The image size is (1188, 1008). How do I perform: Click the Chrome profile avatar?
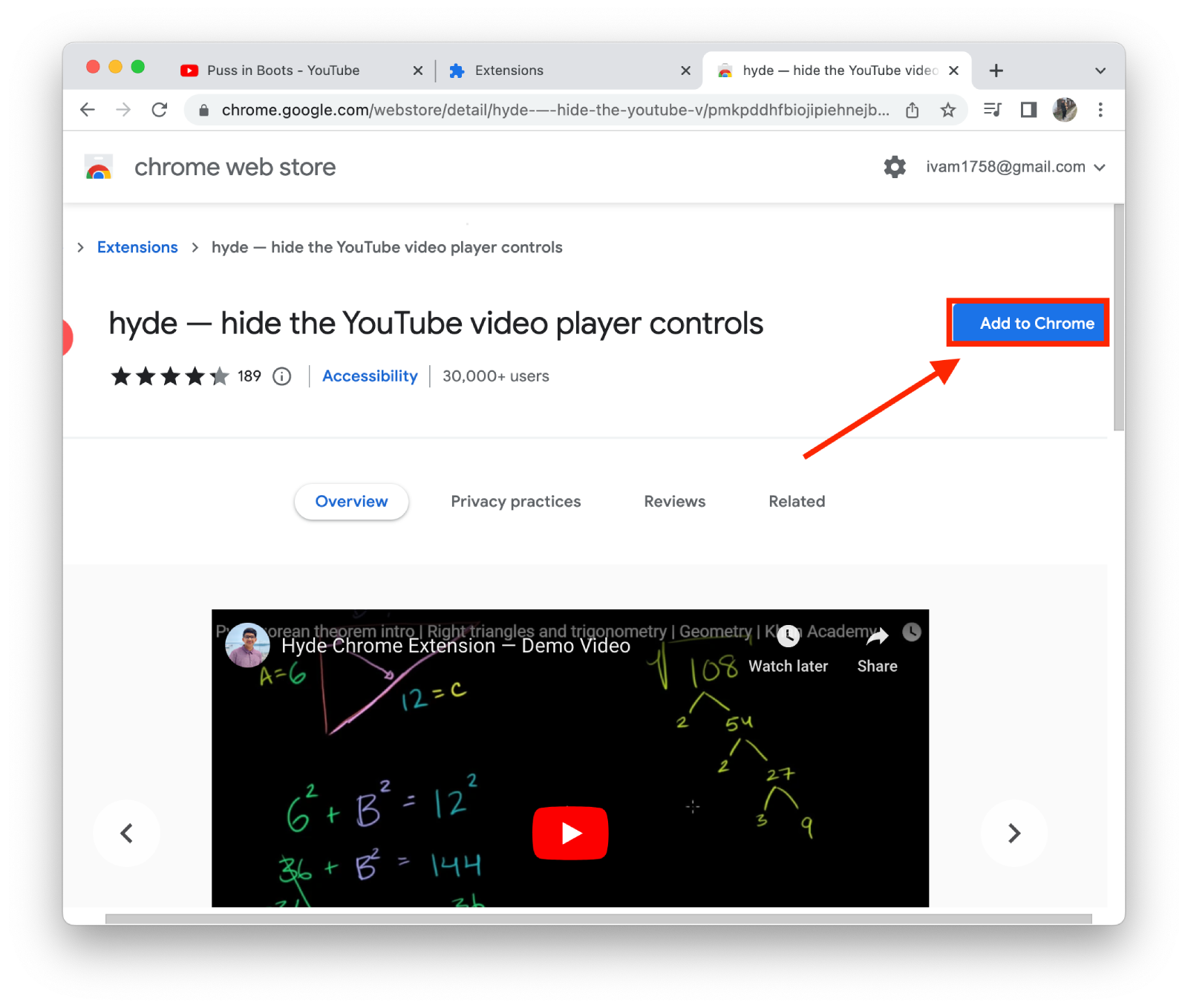point(1064,109)
